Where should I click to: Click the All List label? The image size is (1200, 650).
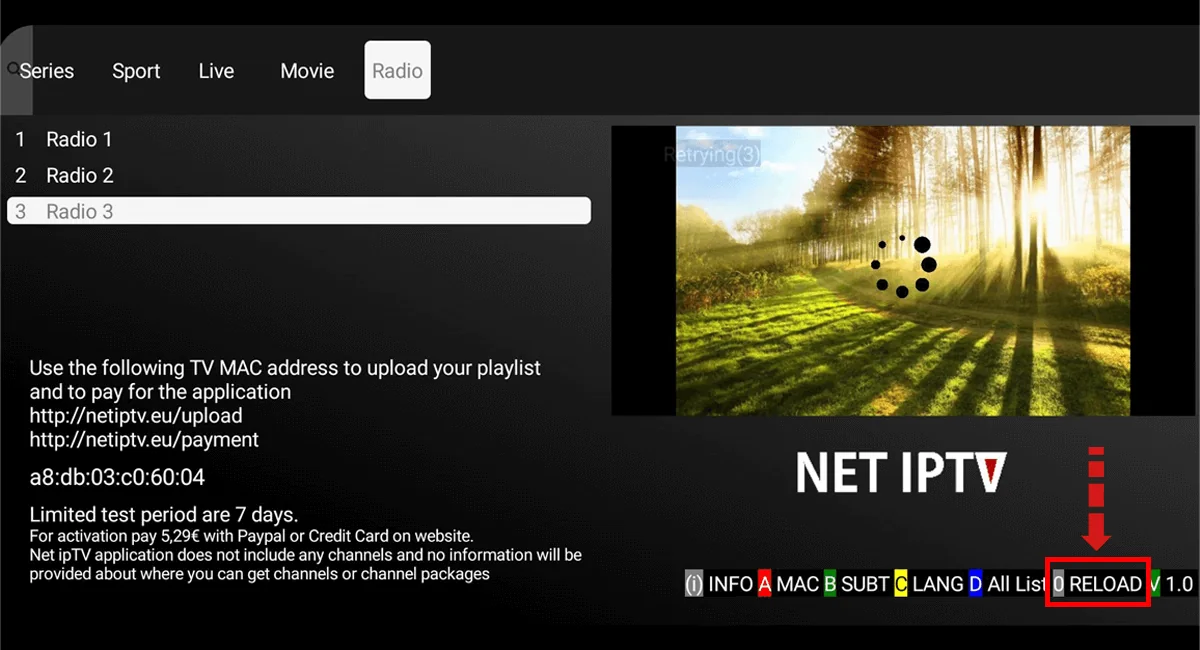(1017, 584)
